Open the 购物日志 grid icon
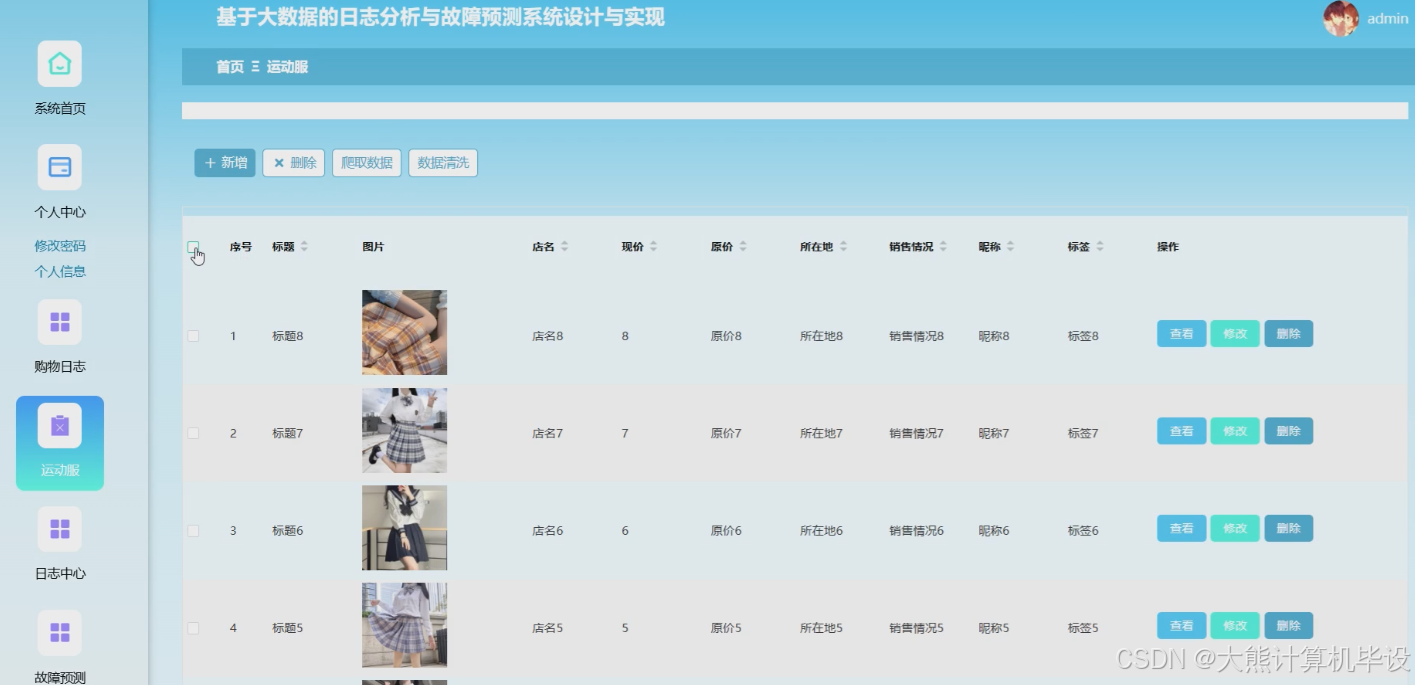 pos(60,322)
